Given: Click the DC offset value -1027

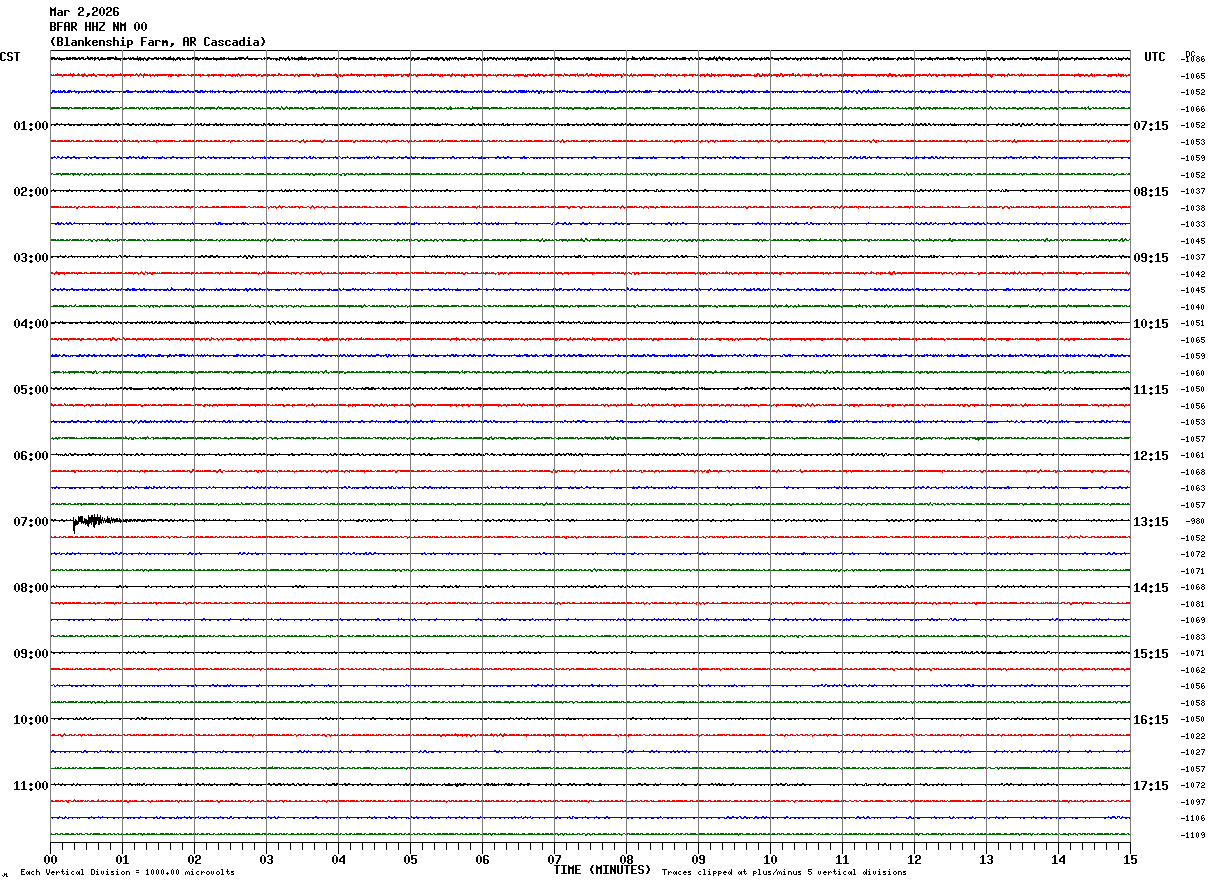Looking at the screenshot, I should pyautogui.click(x=1193, y=753).
